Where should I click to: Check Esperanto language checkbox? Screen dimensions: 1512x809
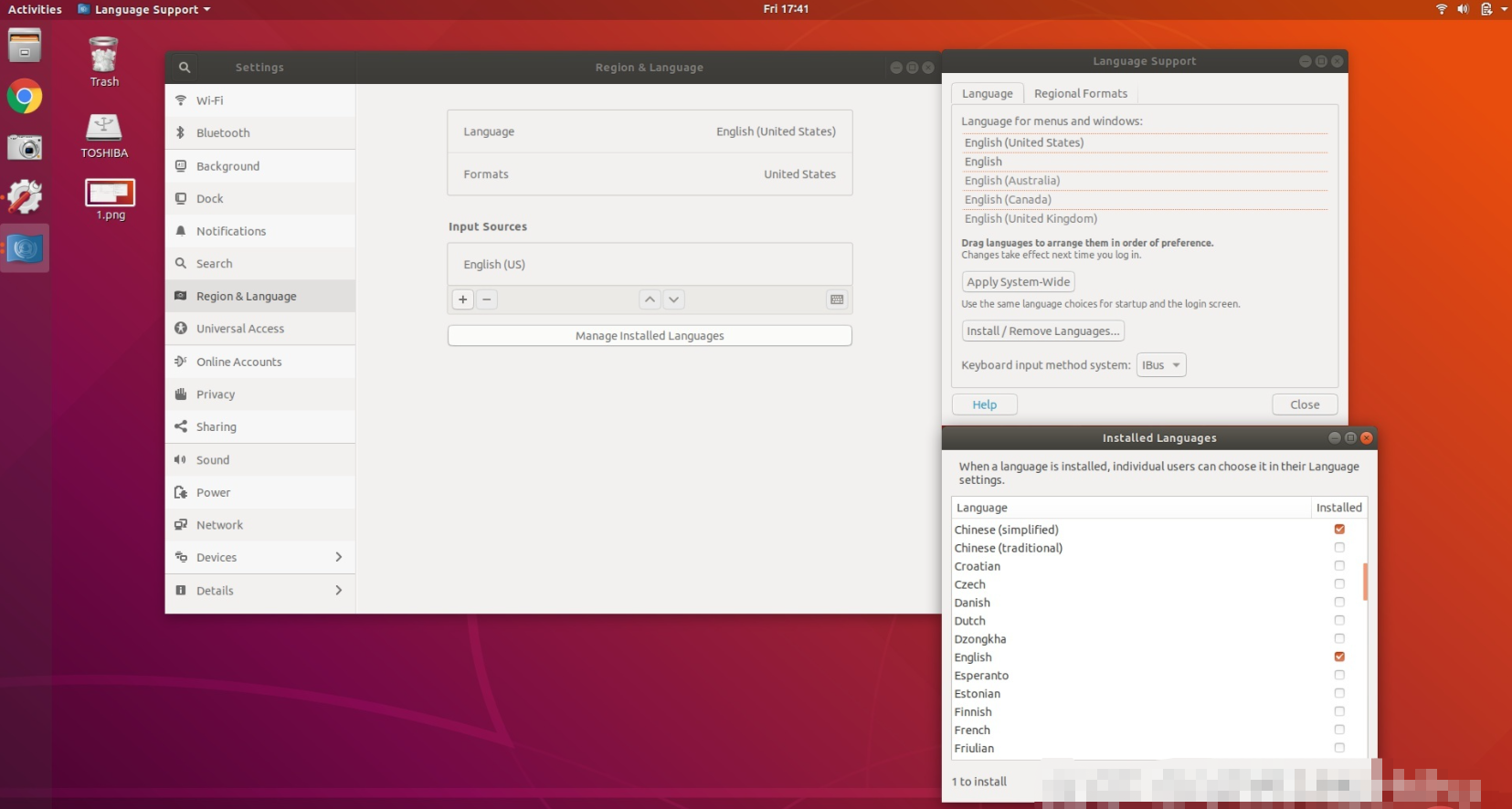[x=1339, y=676]
